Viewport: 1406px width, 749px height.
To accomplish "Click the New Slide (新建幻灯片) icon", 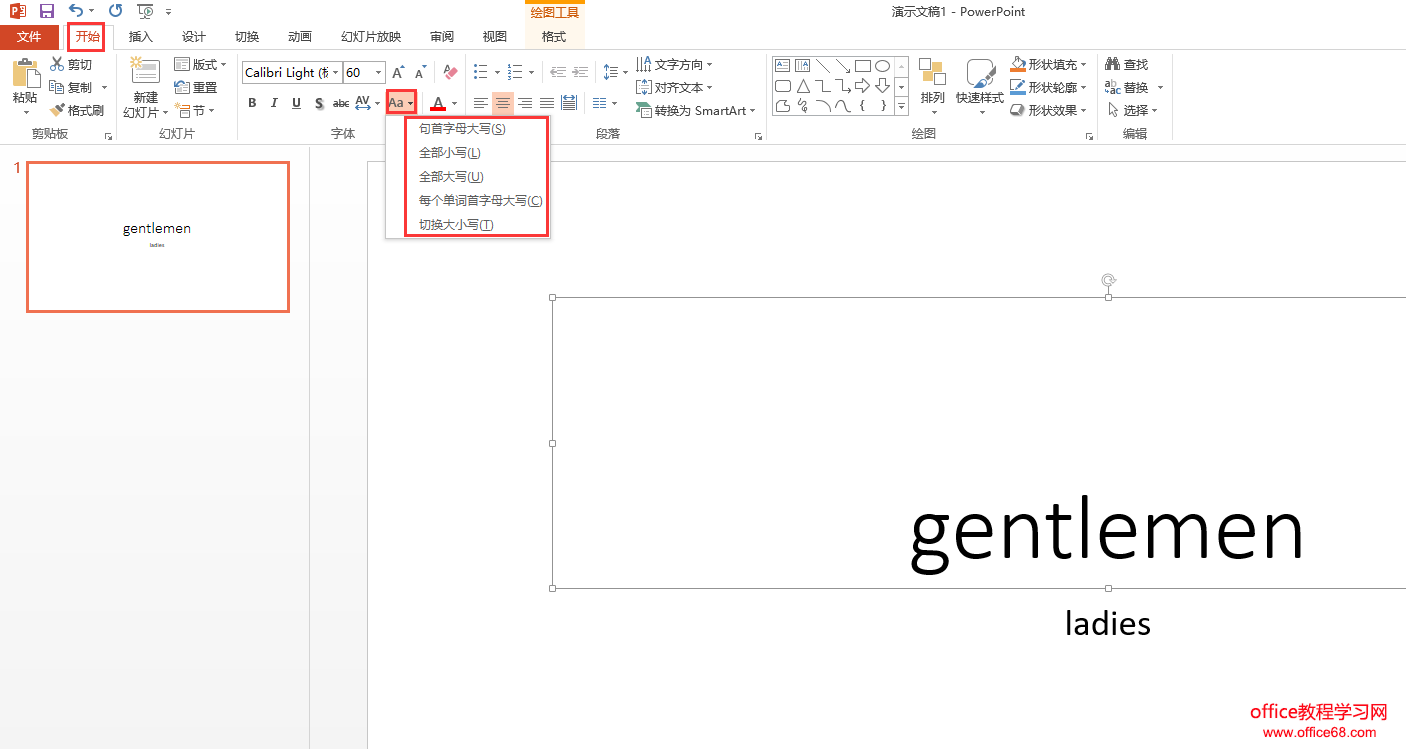I will (146, 72).
